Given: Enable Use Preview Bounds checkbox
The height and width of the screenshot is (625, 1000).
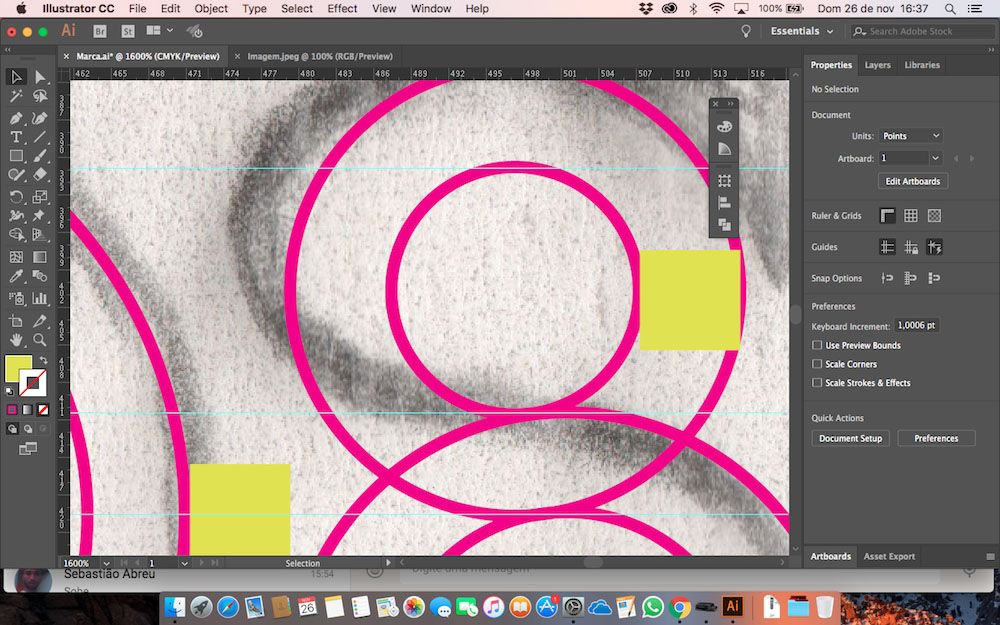Looking at the screenshot, I should 817,346.
